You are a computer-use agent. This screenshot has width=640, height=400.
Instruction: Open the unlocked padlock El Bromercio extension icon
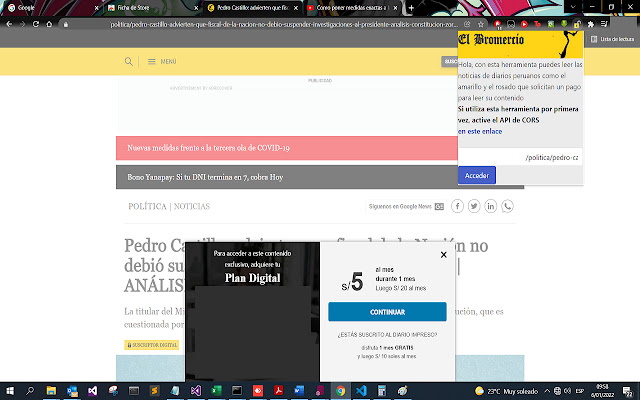[x=577, y=24]
